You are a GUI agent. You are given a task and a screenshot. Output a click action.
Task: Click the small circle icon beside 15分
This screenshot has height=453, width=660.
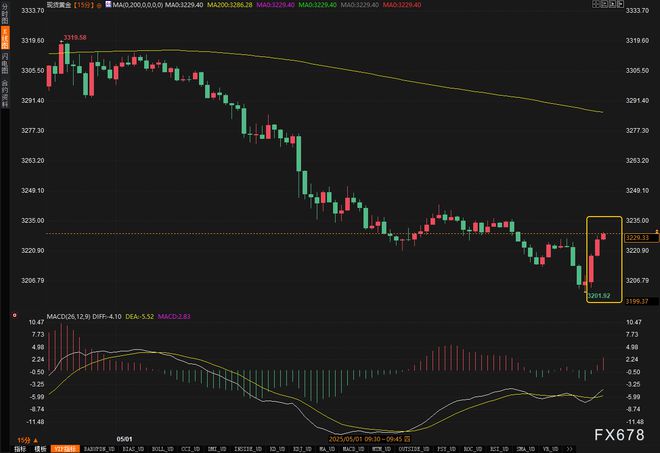[99, 5]
